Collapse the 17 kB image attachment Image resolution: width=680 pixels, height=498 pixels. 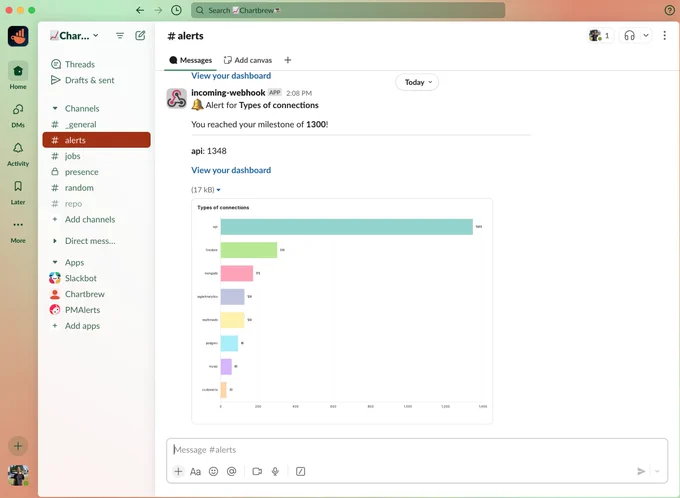pyautogui.click(x=219, y=190)
